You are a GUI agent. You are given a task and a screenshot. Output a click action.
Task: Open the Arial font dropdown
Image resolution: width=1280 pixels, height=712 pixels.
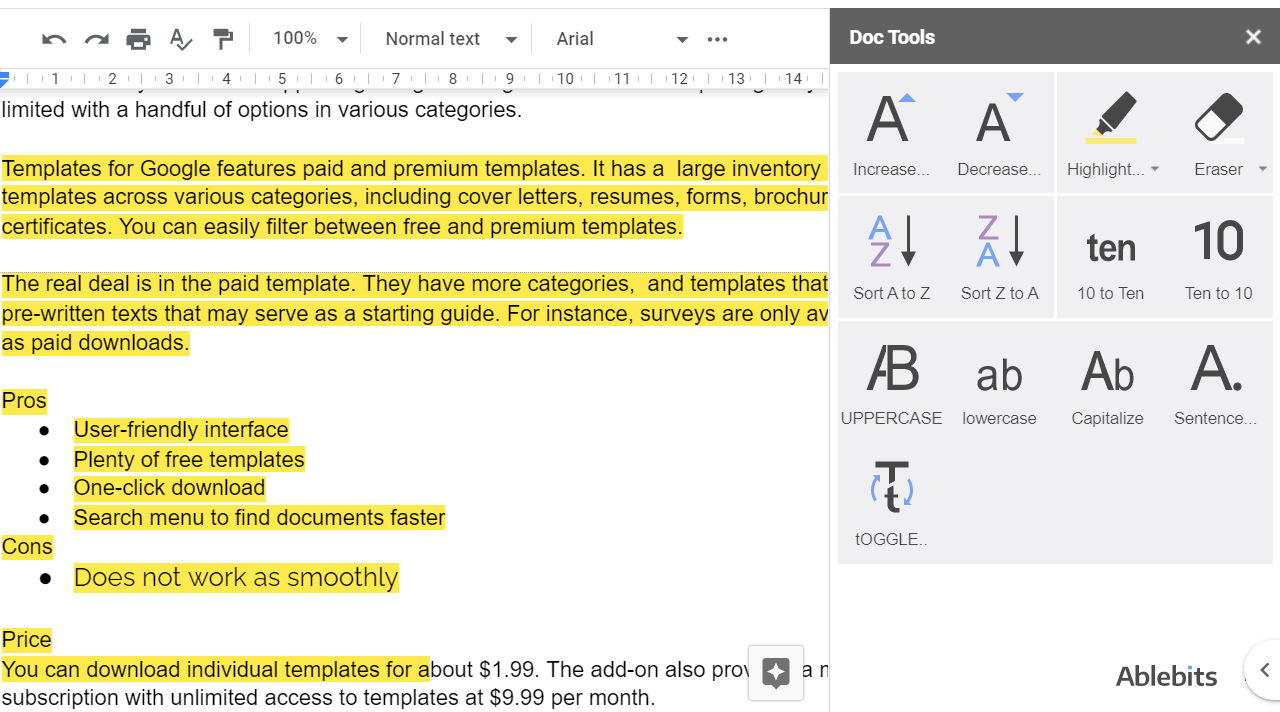[x=622, y=39]
